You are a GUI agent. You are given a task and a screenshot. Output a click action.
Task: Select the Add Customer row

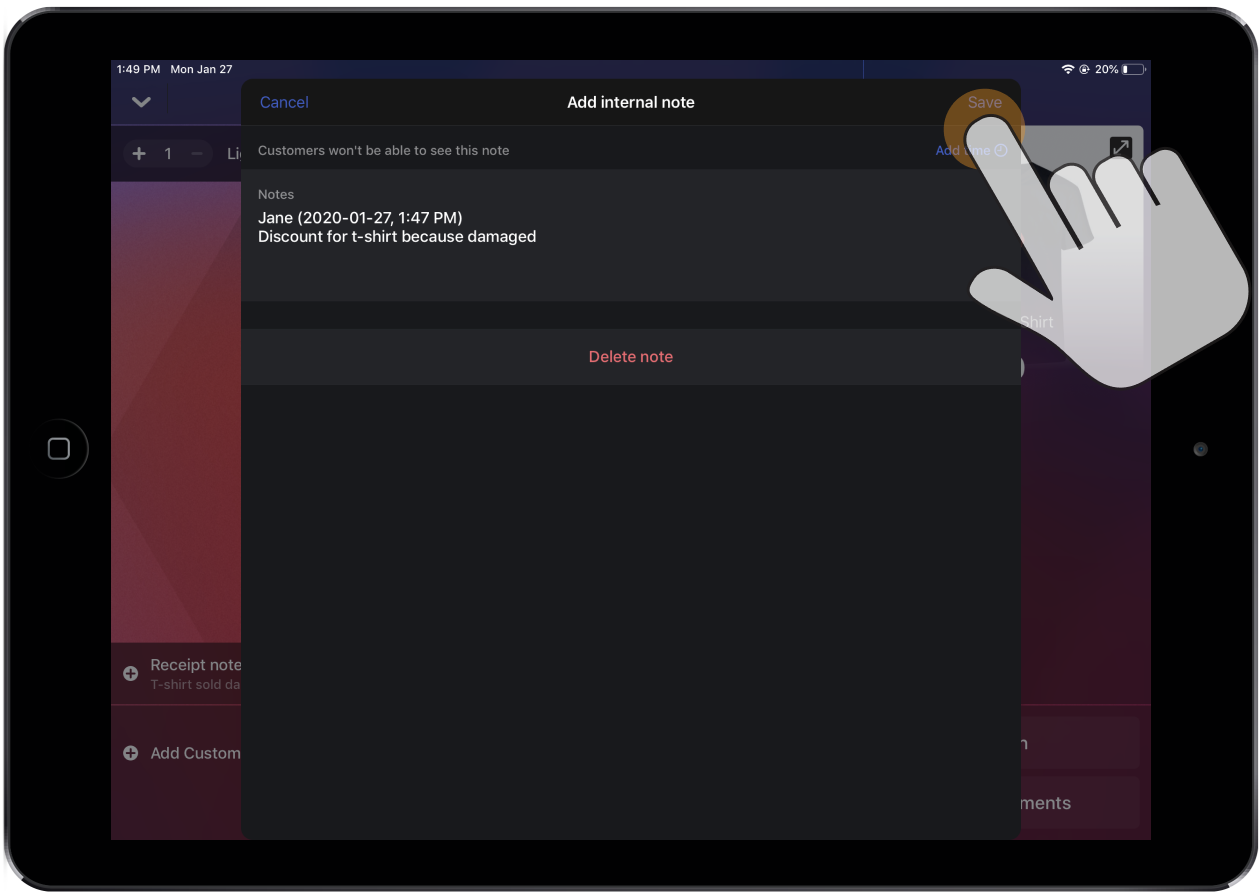(195, 753)
